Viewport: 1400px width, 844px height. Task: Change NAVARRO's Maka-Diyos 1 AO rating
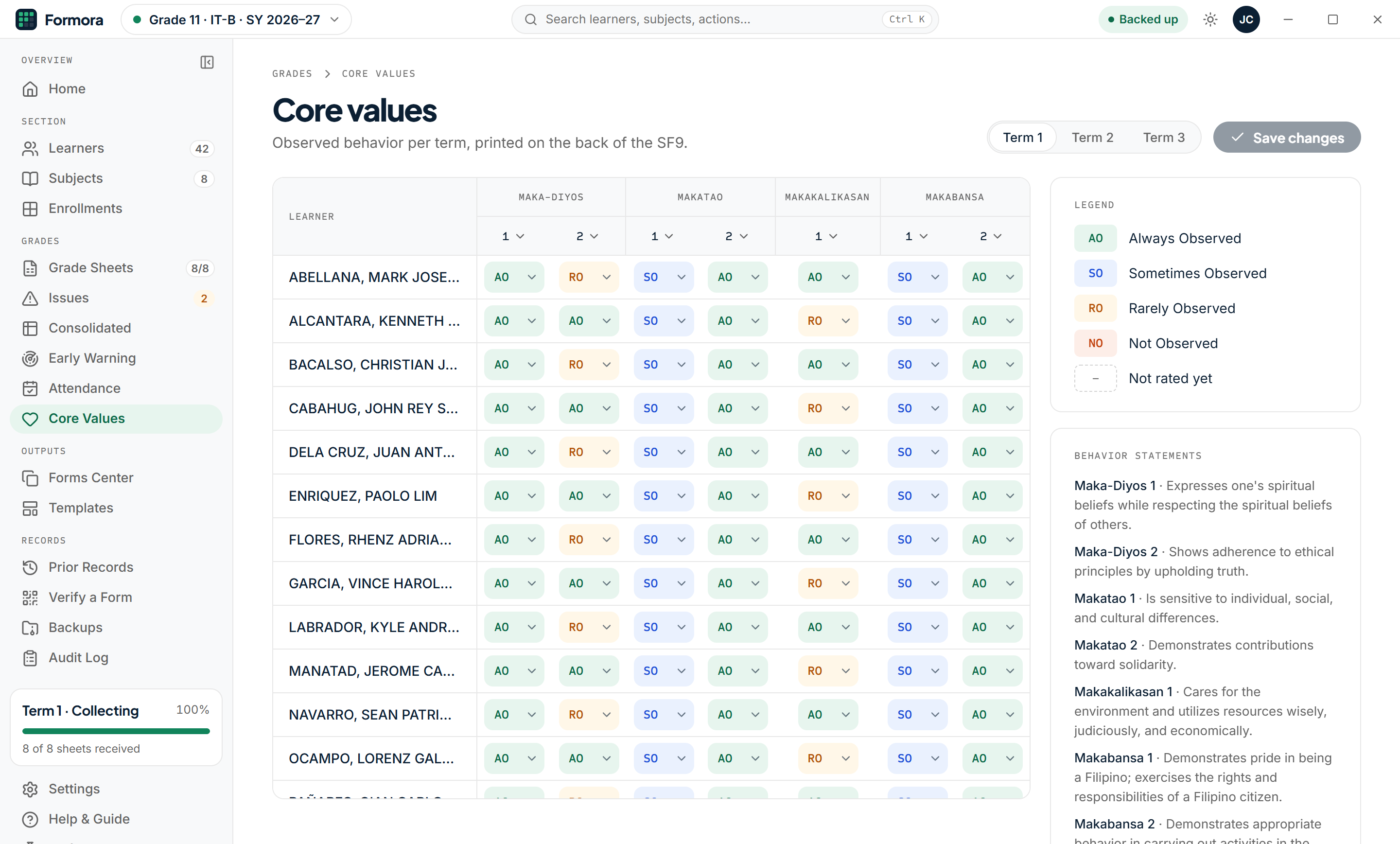tap(514, 714)
